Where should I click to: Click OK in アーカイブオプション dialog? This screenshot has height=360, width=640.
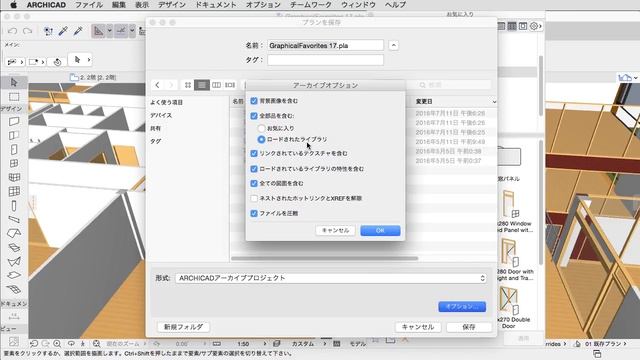(x=380, y=231)
